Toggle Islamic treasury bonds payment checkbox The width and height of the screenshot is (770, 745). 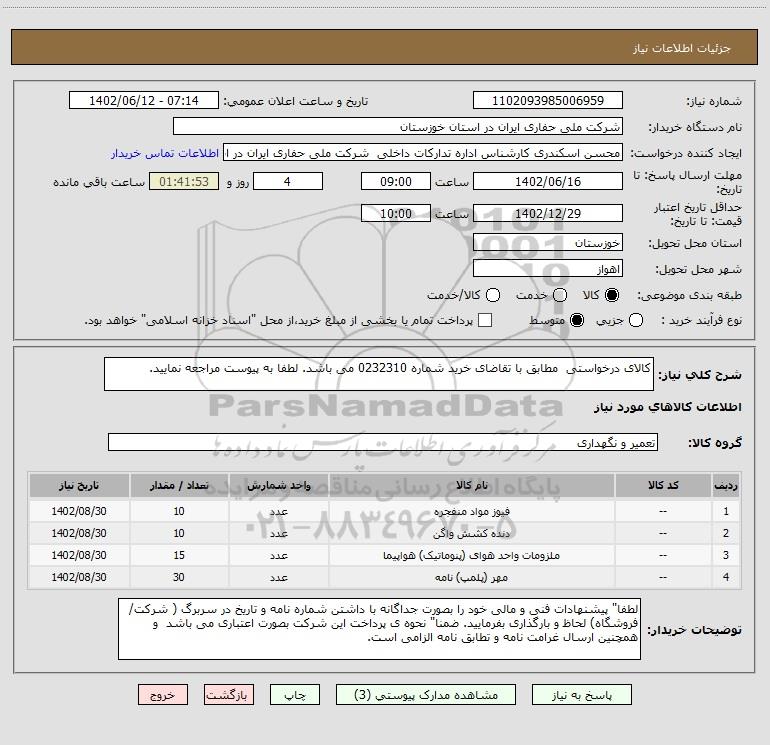[485, 320]
